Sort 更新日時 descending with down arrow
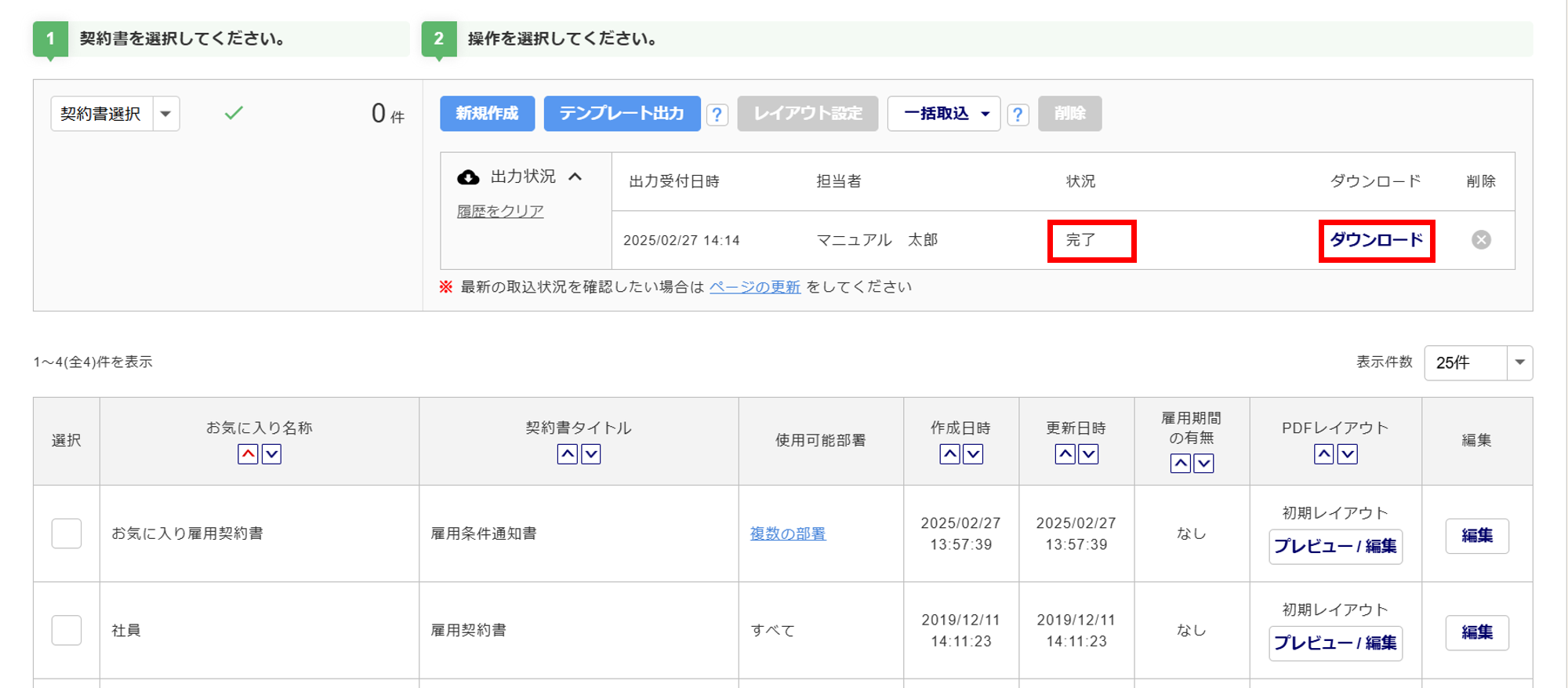This screenshot has height=688, width=1568. pyautogui.click(x=1088, y=454)
